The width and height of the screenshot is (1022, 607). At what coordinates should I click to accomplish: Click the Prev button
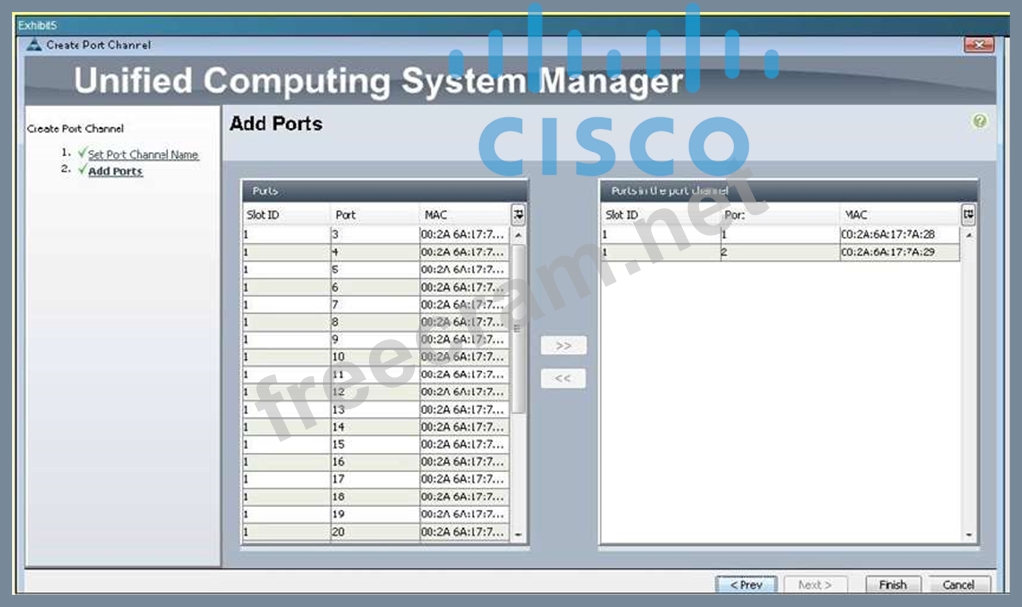(745, 585)
